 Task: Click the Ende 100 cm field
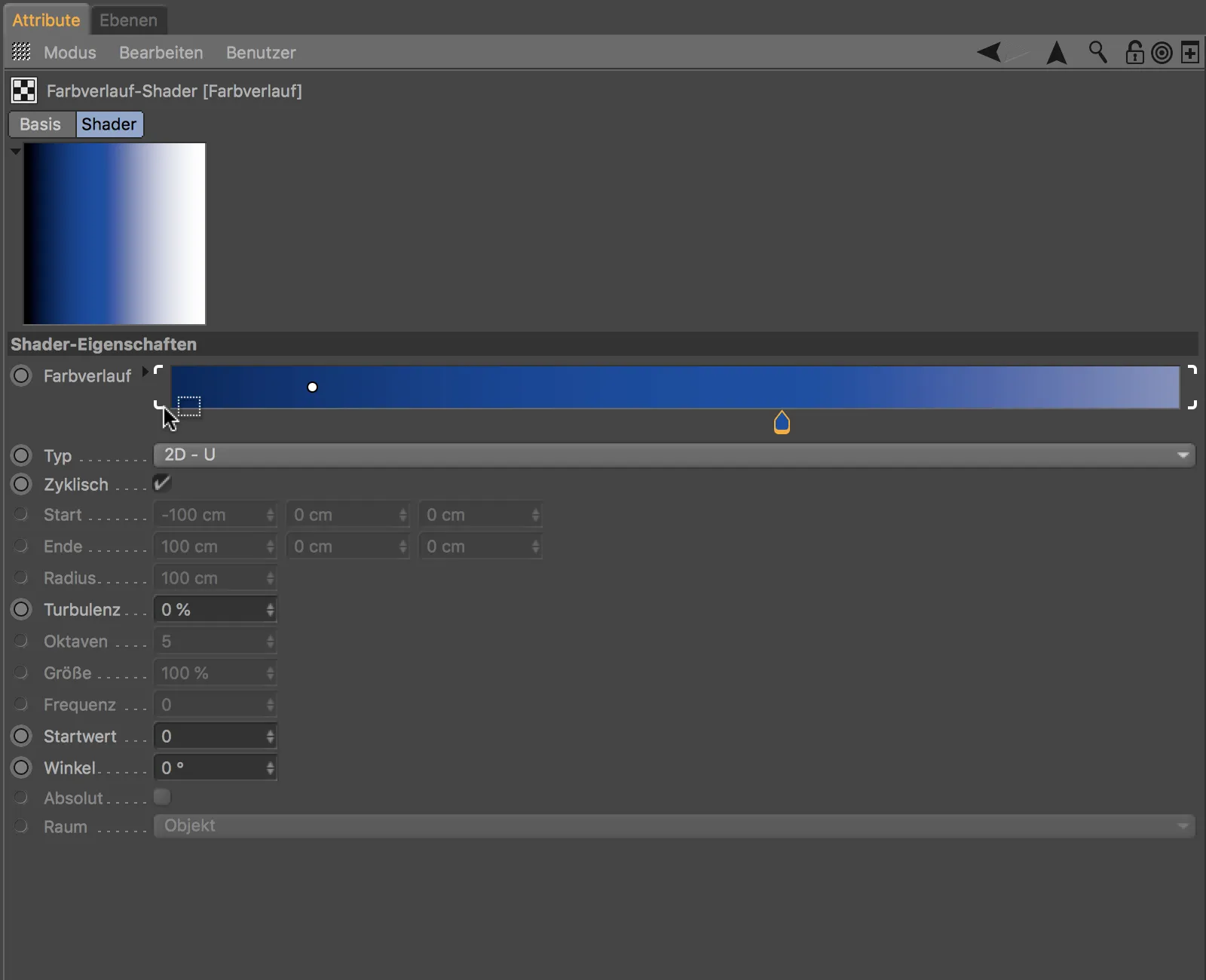[x=216, y=547]
